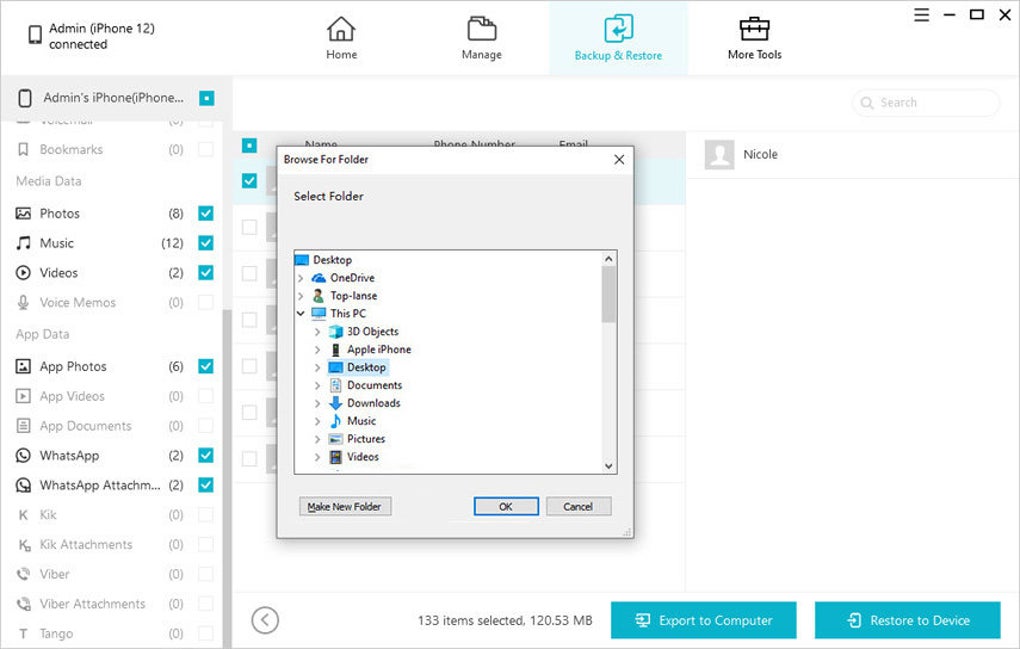Click the Music note icon

(23, 243)
